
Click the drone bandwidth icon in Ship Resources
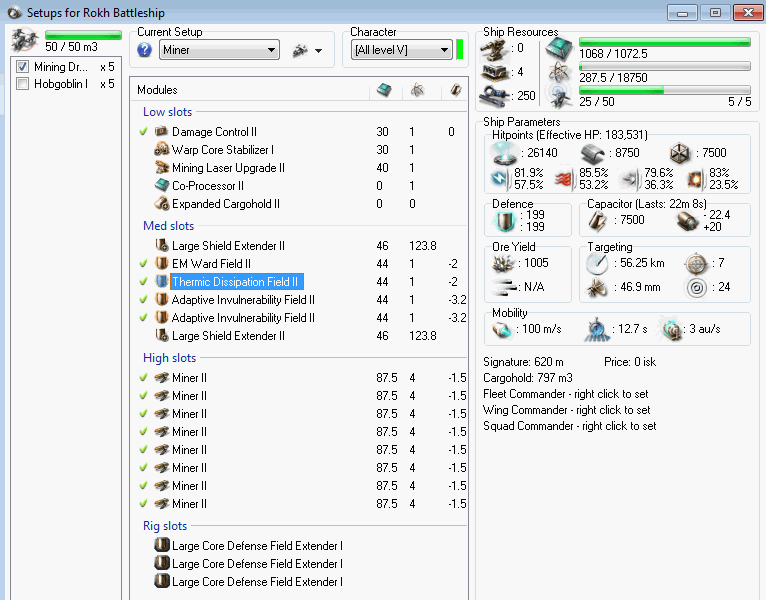(x=559, y=96)
